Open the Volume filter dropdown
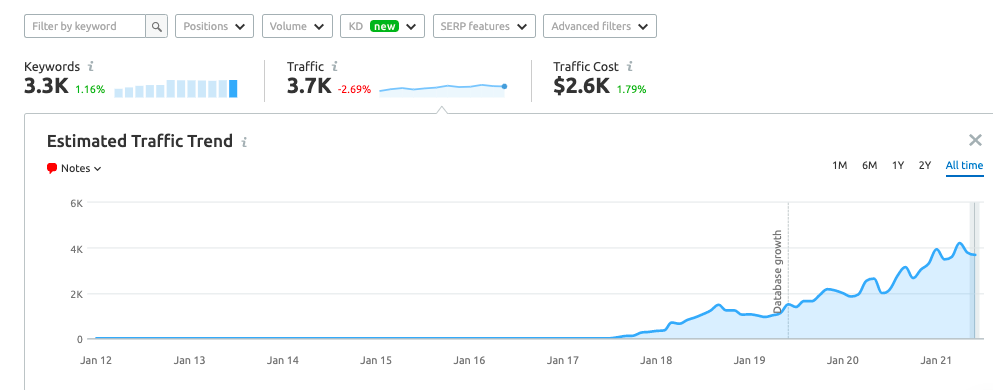This screenshot has width=993, height=390. (x=297, y=27)
